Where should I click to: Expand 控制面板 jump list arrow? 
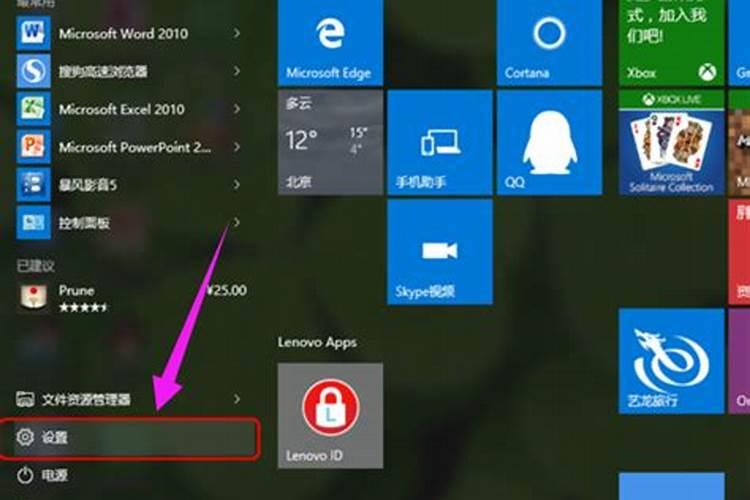point(237,222)
